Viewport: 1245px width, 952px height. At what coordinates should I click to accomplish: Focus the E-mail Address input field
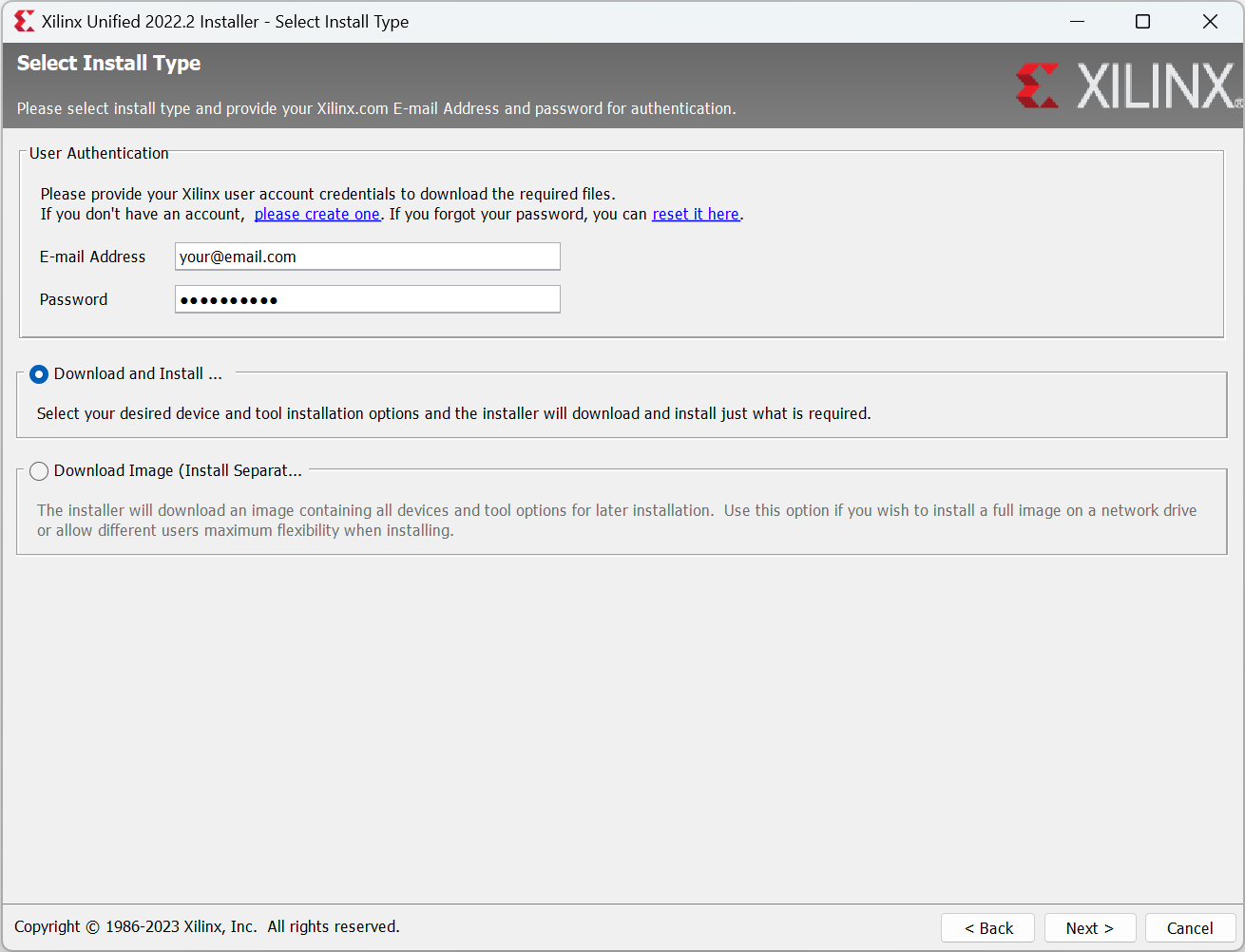point(367,257)
